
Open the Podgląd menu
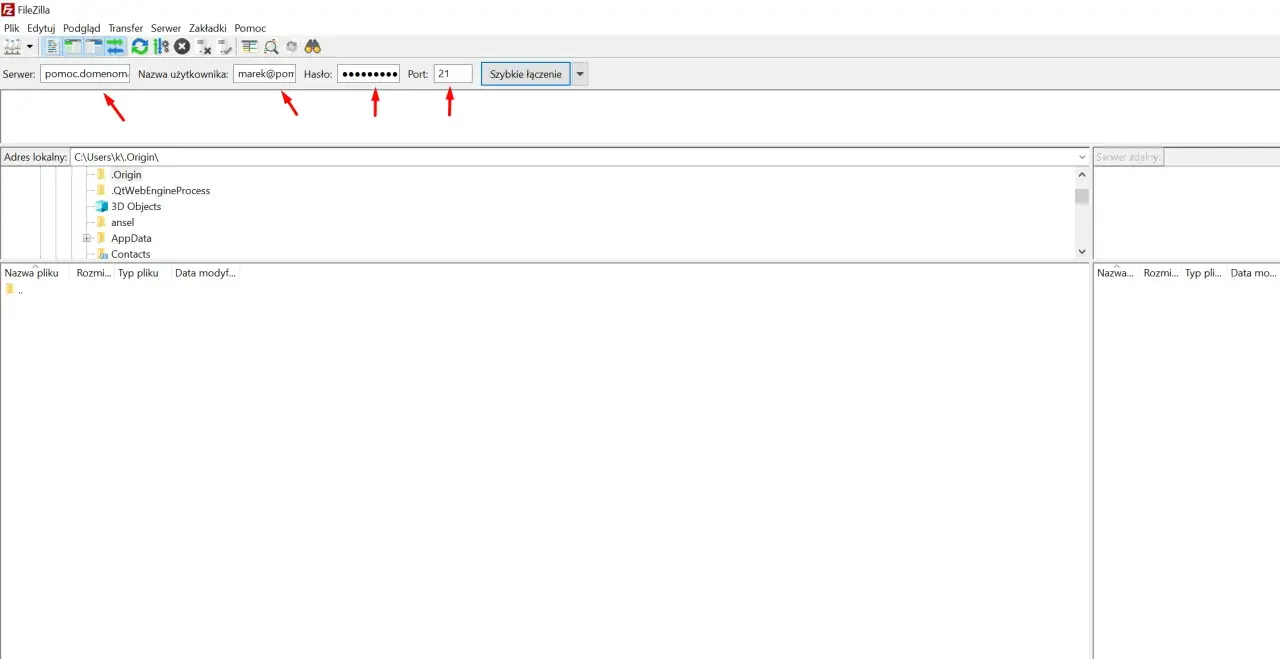(82, 28)
